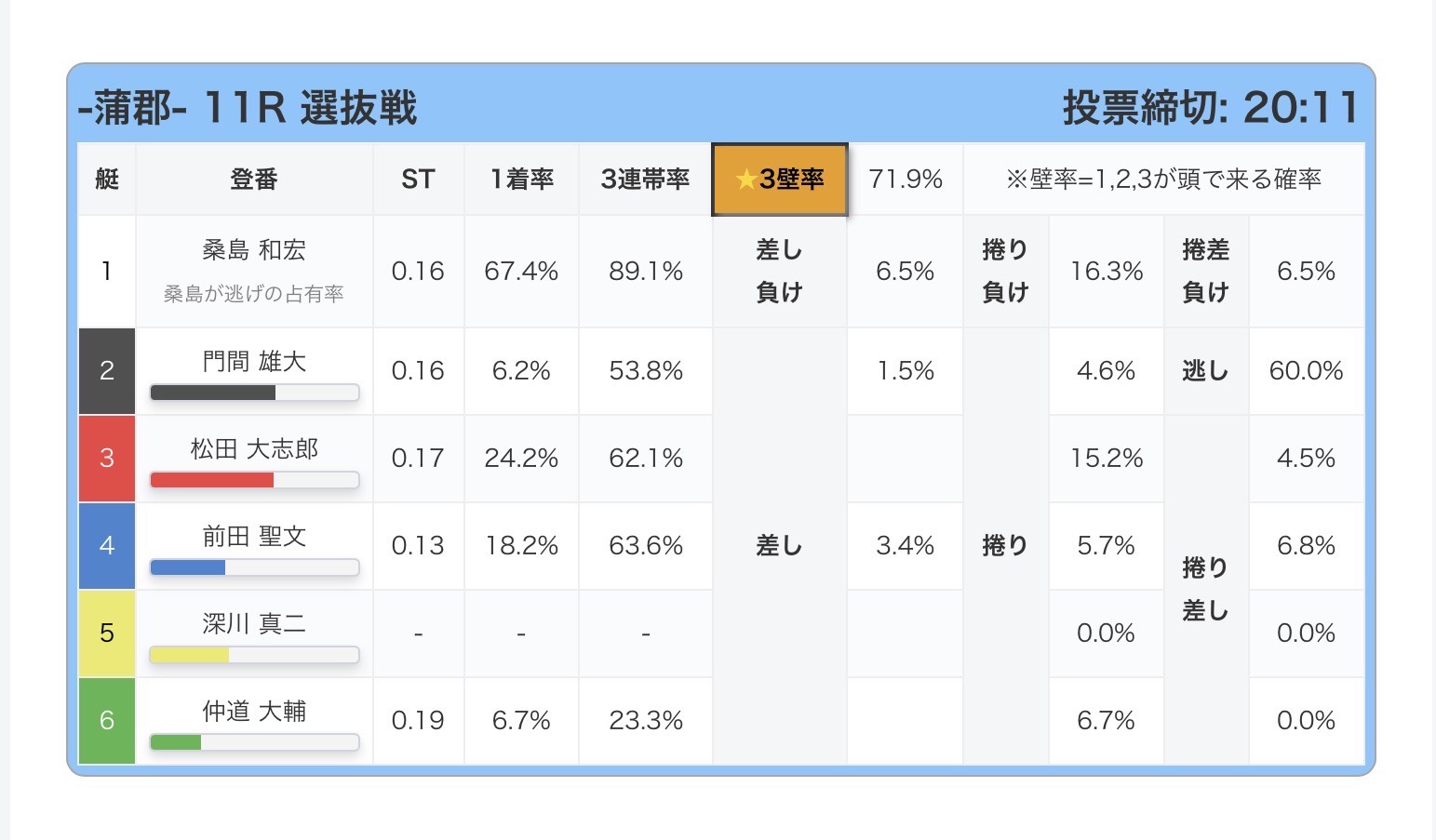The image size is (1436, 840).
Task: Click the 投票締切 20:11 deadline text
Action: pos(1211,109)
